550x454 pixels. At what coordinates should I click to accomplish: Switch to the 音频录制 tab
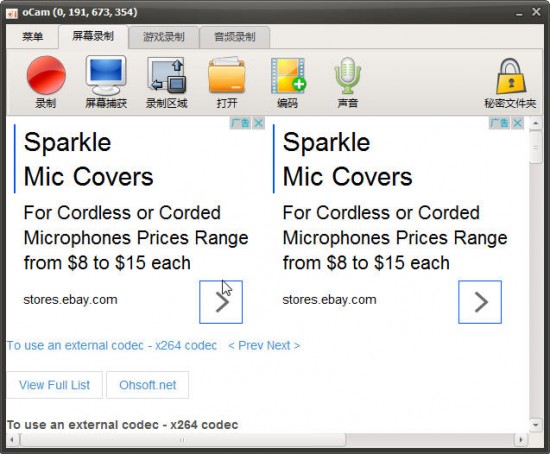pyautogui.click(x=235, y=37)
